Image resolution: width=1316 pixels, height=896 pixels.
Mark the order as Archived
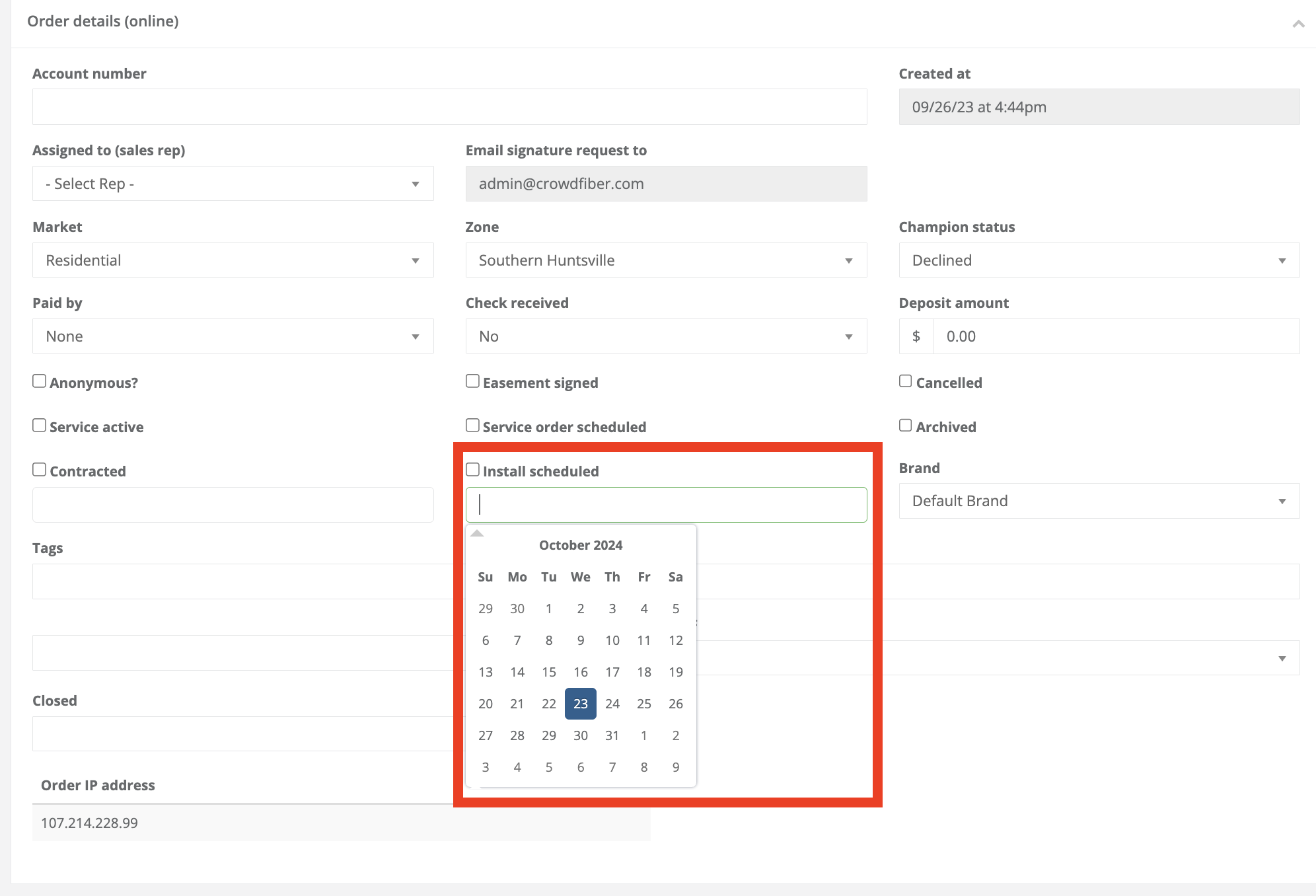[x=905, y=426]
